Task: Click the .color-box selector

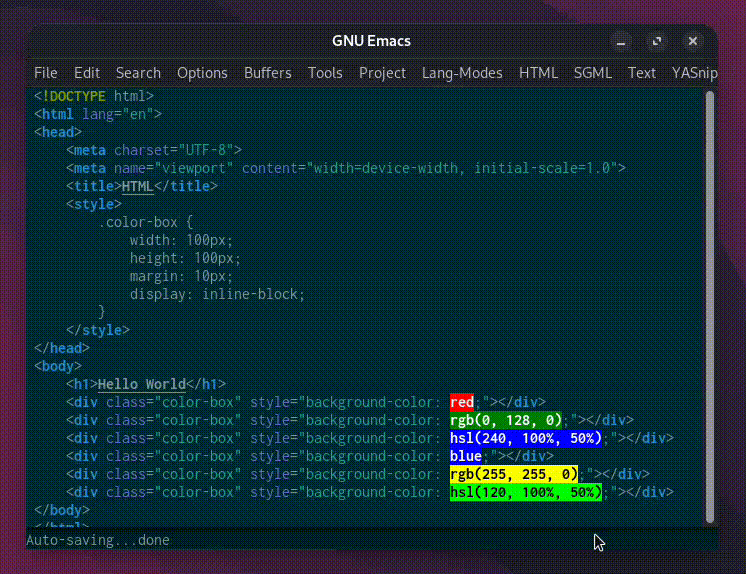Action: click(138, 223)
